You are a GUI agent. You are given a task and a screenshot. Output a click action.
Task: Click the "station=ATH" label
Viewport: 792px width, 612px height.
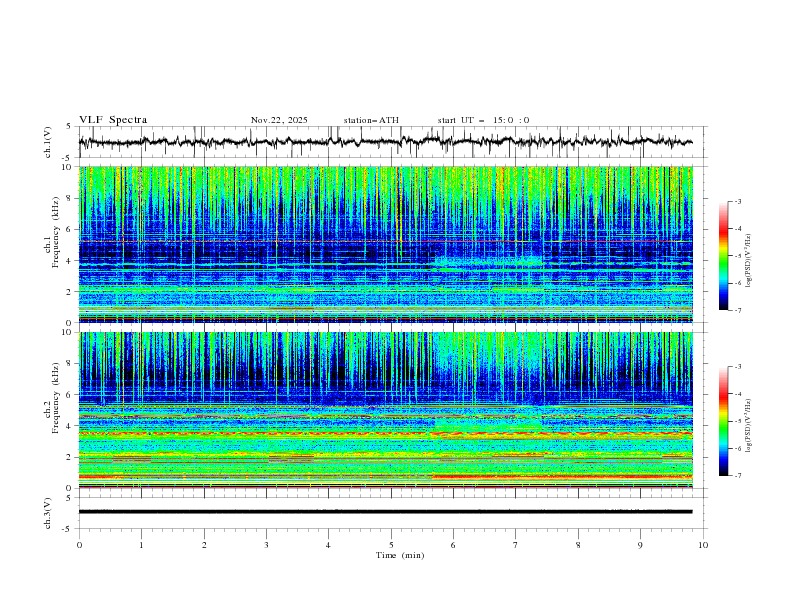(371, 120)
